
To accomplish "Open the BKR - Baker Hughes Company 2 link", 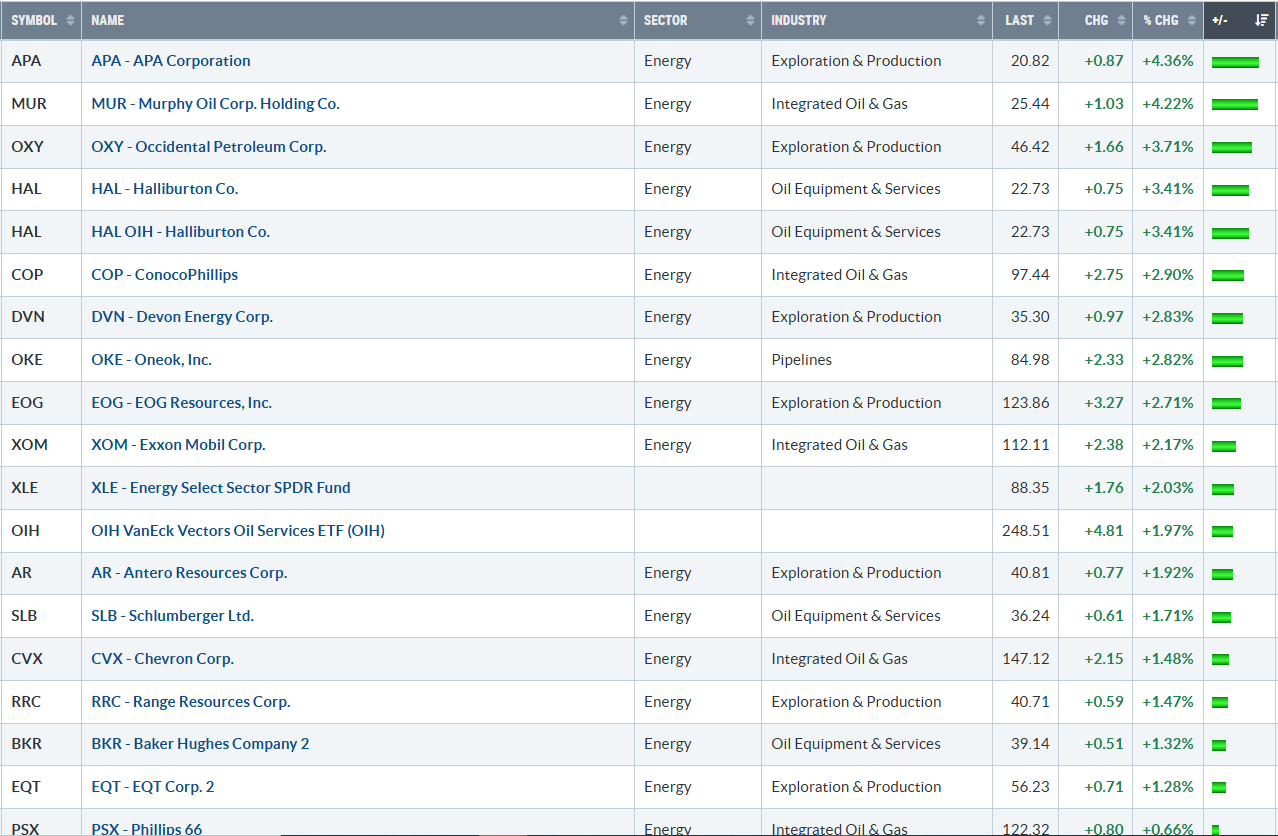I will point(200,744).
